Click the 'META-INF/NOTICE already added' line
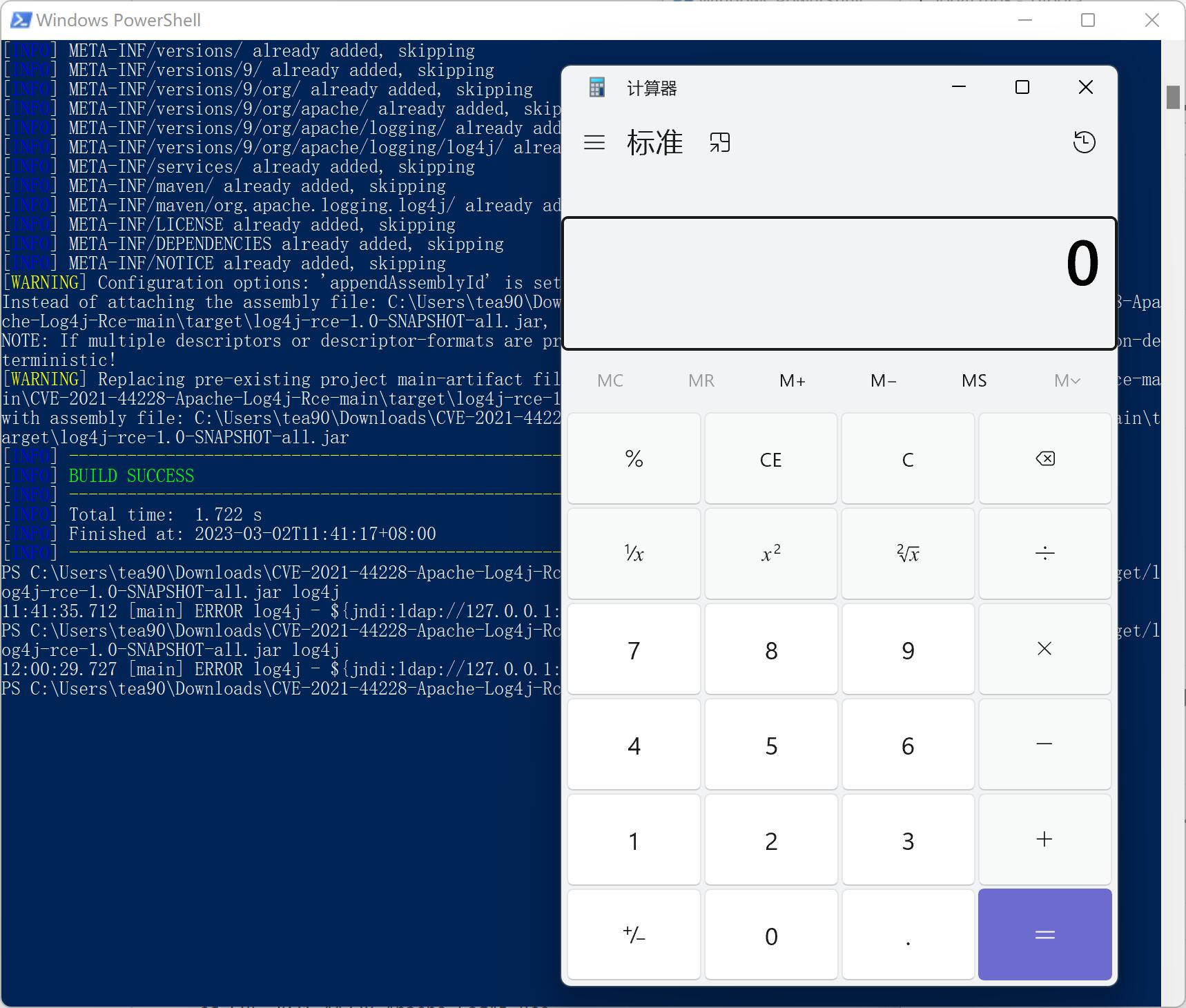The height and width of the screenshot is (1008, 1186). pyautogui.click(x=224, y=263)
